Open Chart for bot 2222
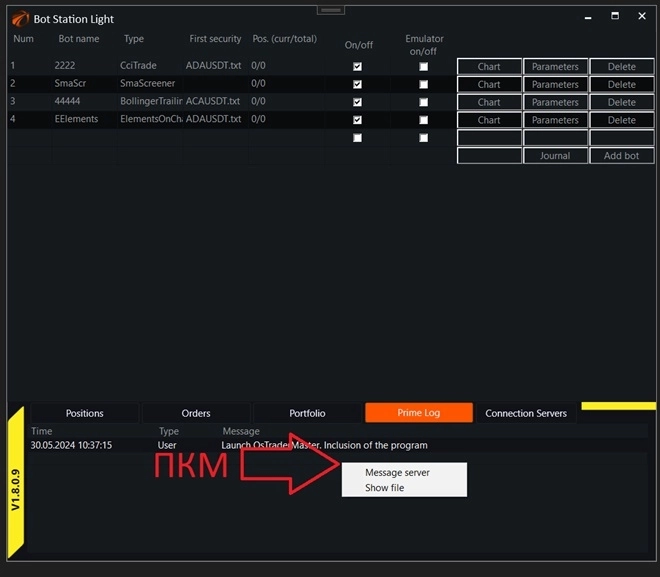 point(489,66)
